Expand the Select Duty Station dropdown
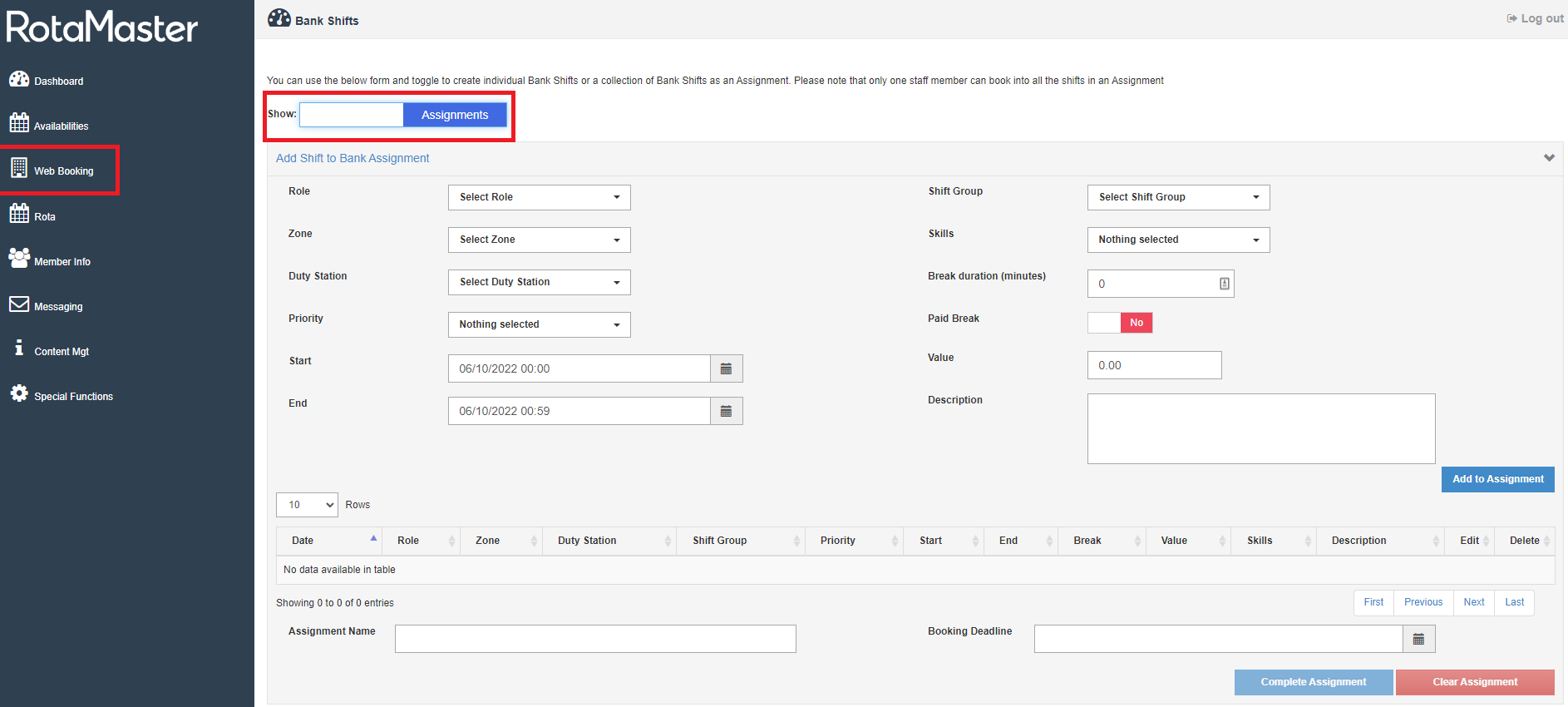This screenshot has width=1568, height=707. (x=539, y=282)
